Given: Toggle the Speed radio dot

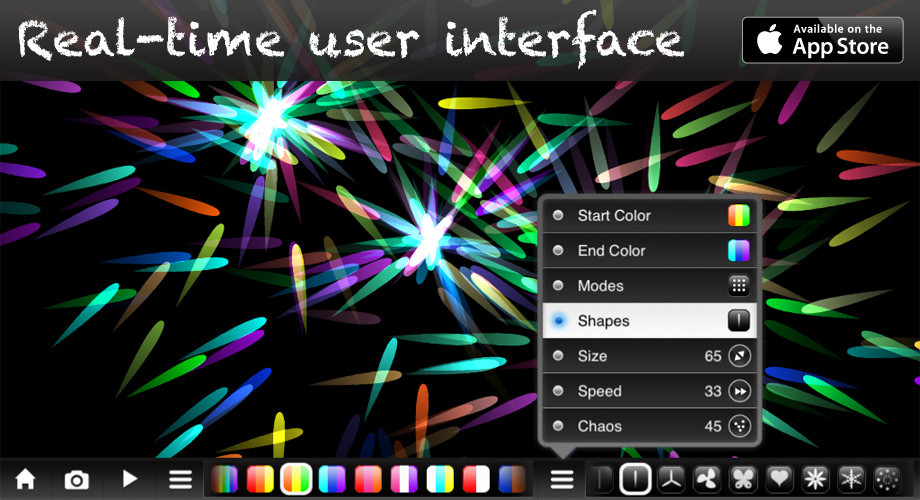Looking at the screenshot, I should point(558,391).
